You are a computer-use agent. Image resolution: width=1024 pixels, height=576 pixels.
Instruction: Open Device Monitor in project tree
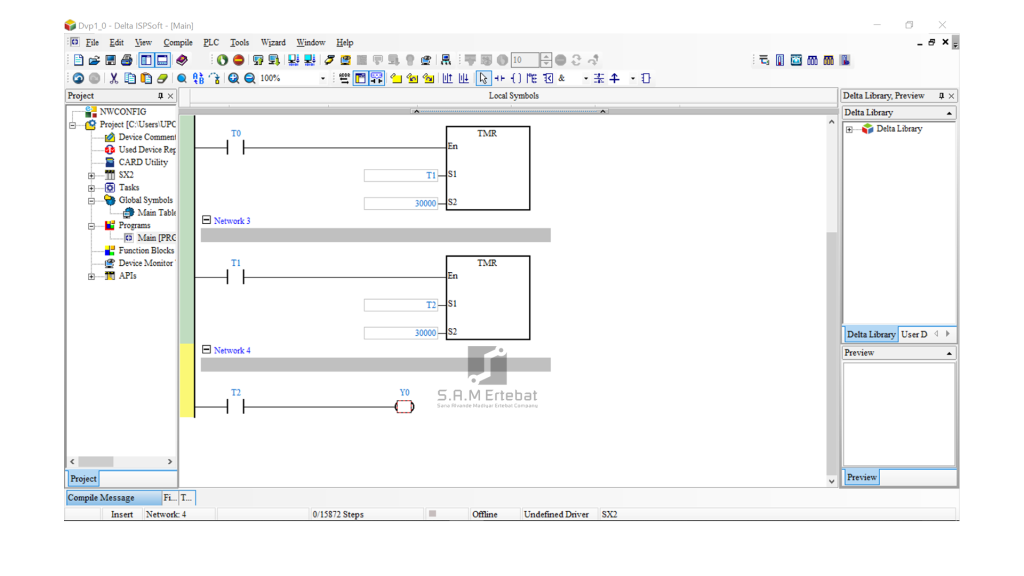click(x=145, y=263)
